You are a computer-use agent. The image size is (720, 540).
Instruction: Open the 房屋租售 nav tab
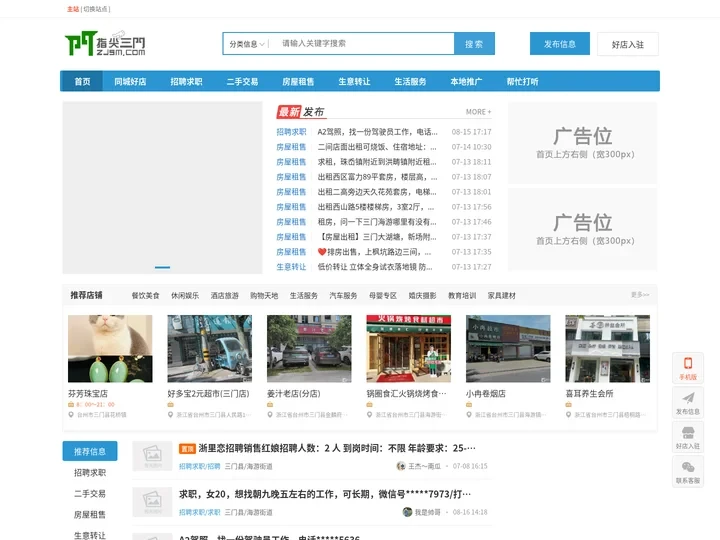[298, 81]
